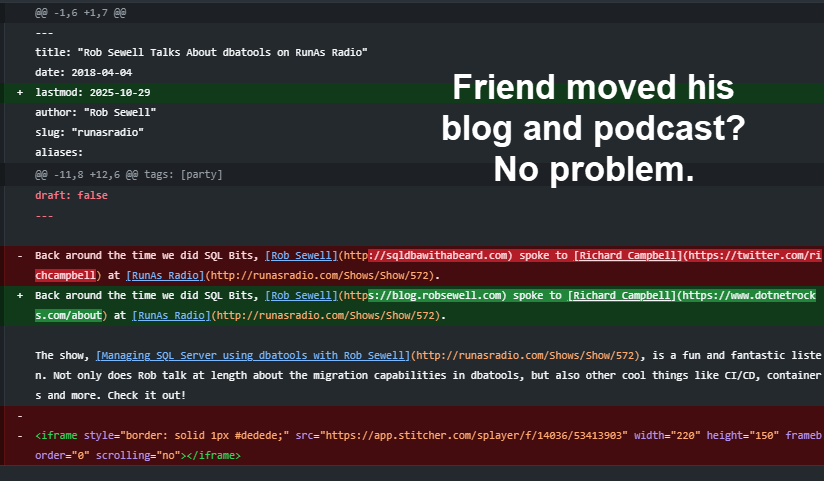
Task: Click the hunk header "@@ -1,6 +1,7 @@"
Action: click(80, 13)
